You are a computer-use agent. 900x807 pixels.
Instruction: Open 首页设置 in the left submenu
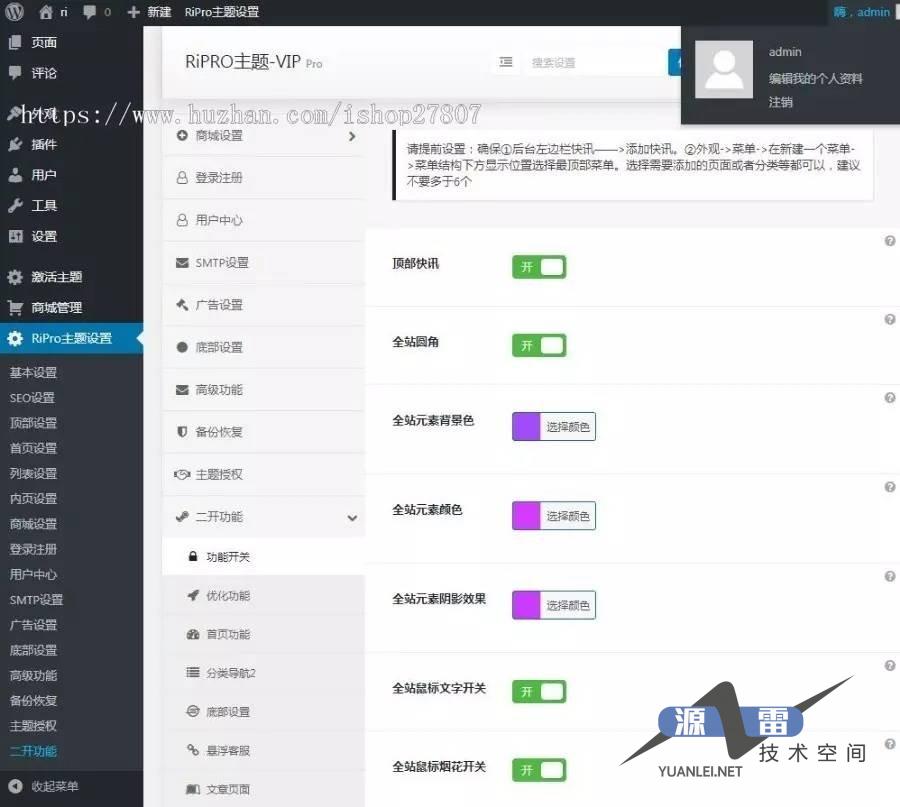[33, 448]
